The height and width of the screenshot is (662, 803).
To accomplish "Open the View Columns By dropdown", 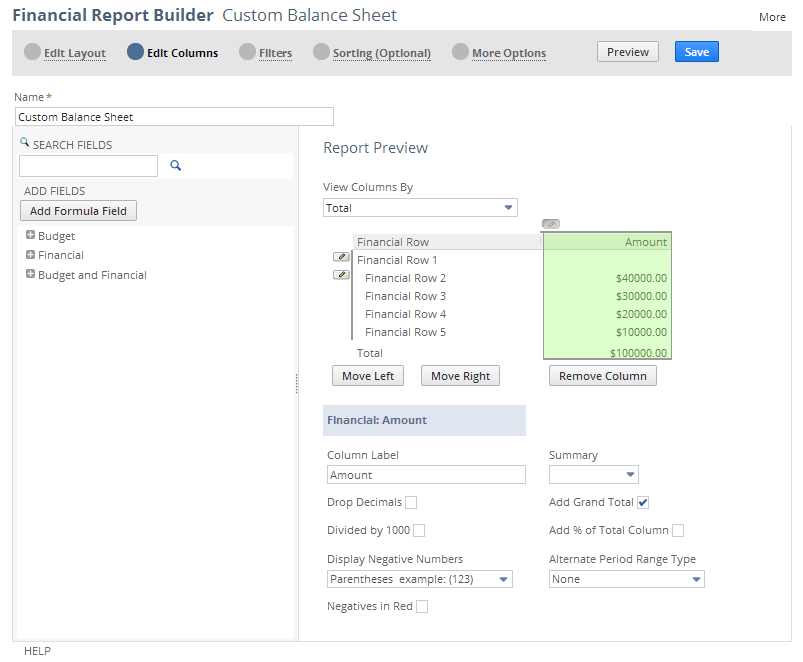I will coord(420,208).
